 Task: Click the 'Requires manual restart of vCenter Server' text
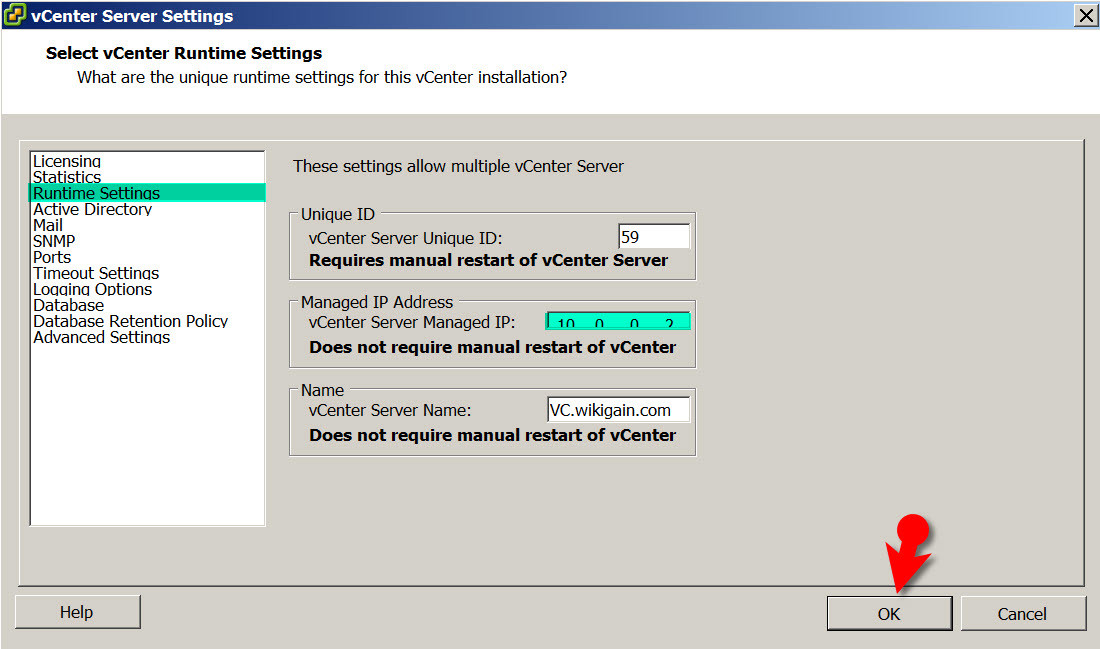click(x=488, y=260)
